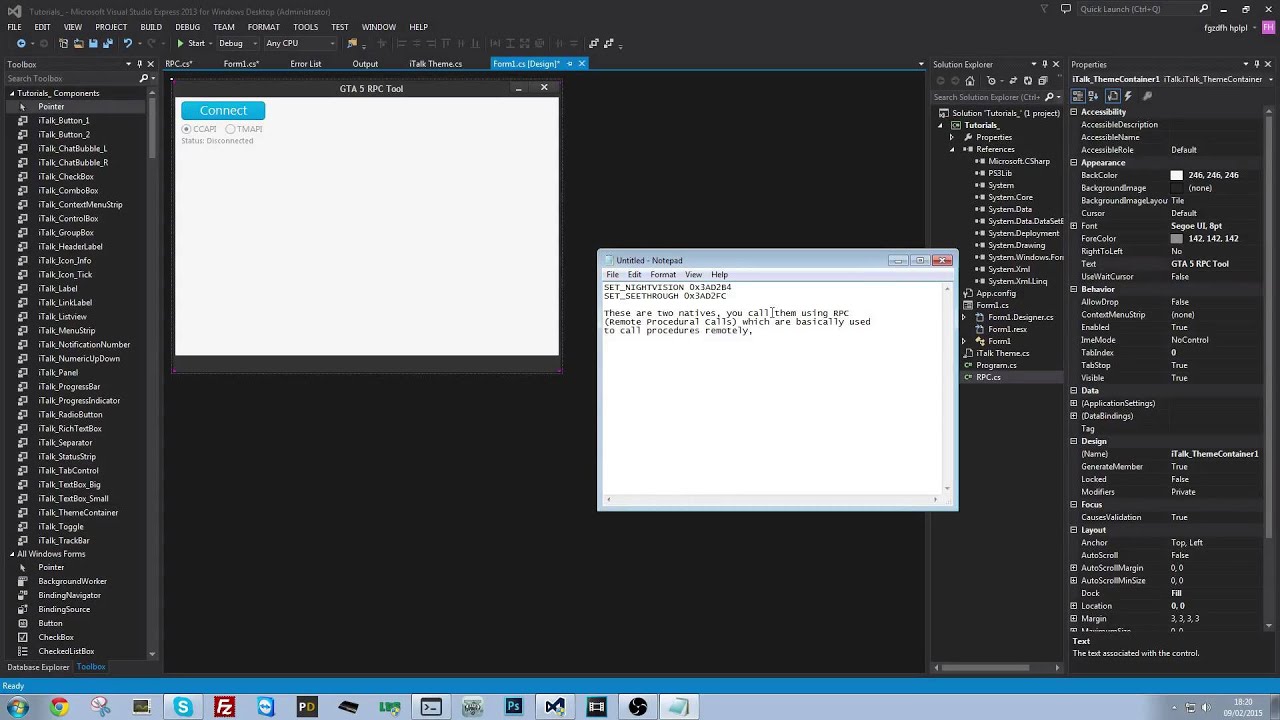The height and width of the screenshot is (720, 1280).
Task: Show Events lightning bolt in Properties
Action: pyautogui.click(x=1128, y=96)
